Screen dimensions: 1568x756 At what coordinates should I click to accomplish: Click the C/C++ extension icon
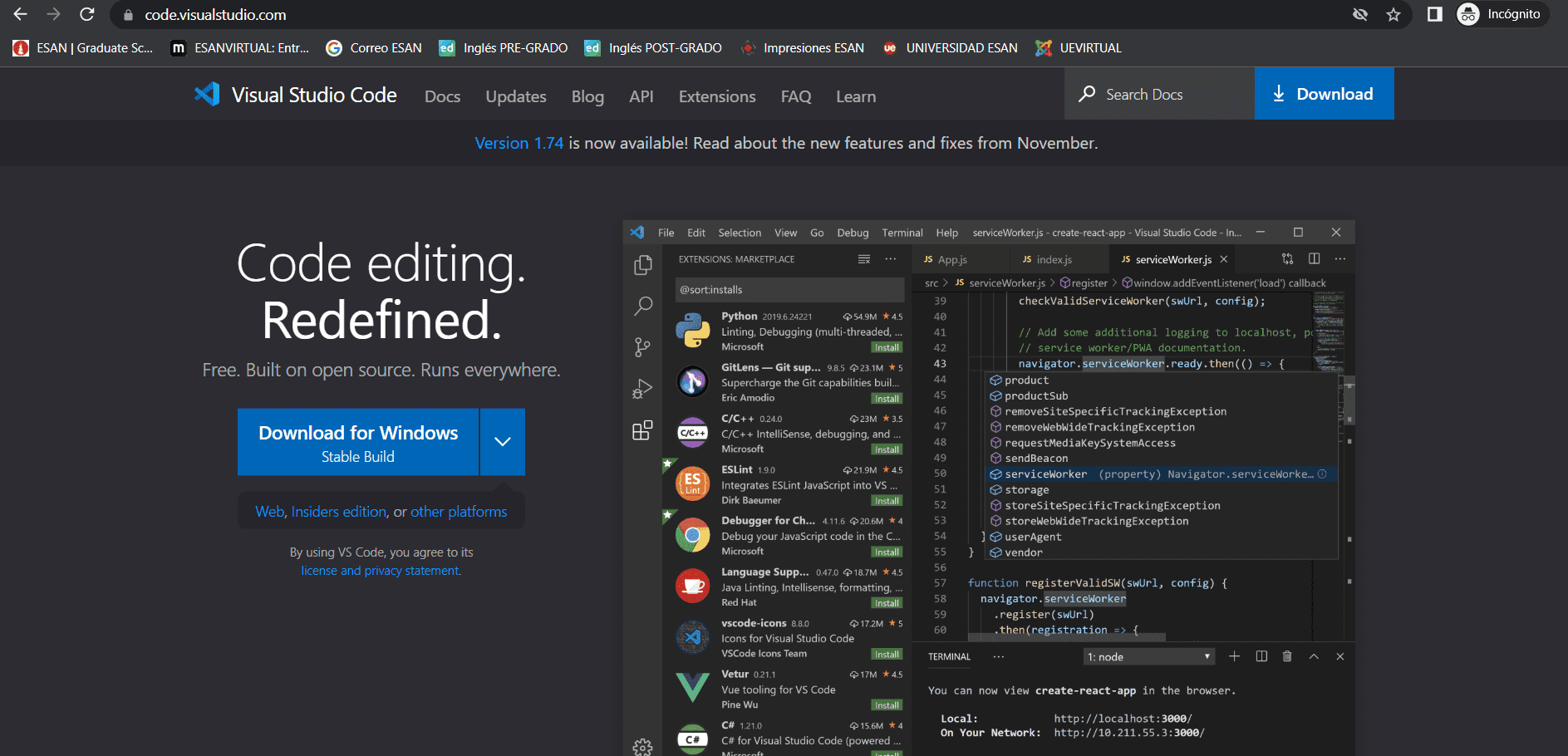click(692, 433)
